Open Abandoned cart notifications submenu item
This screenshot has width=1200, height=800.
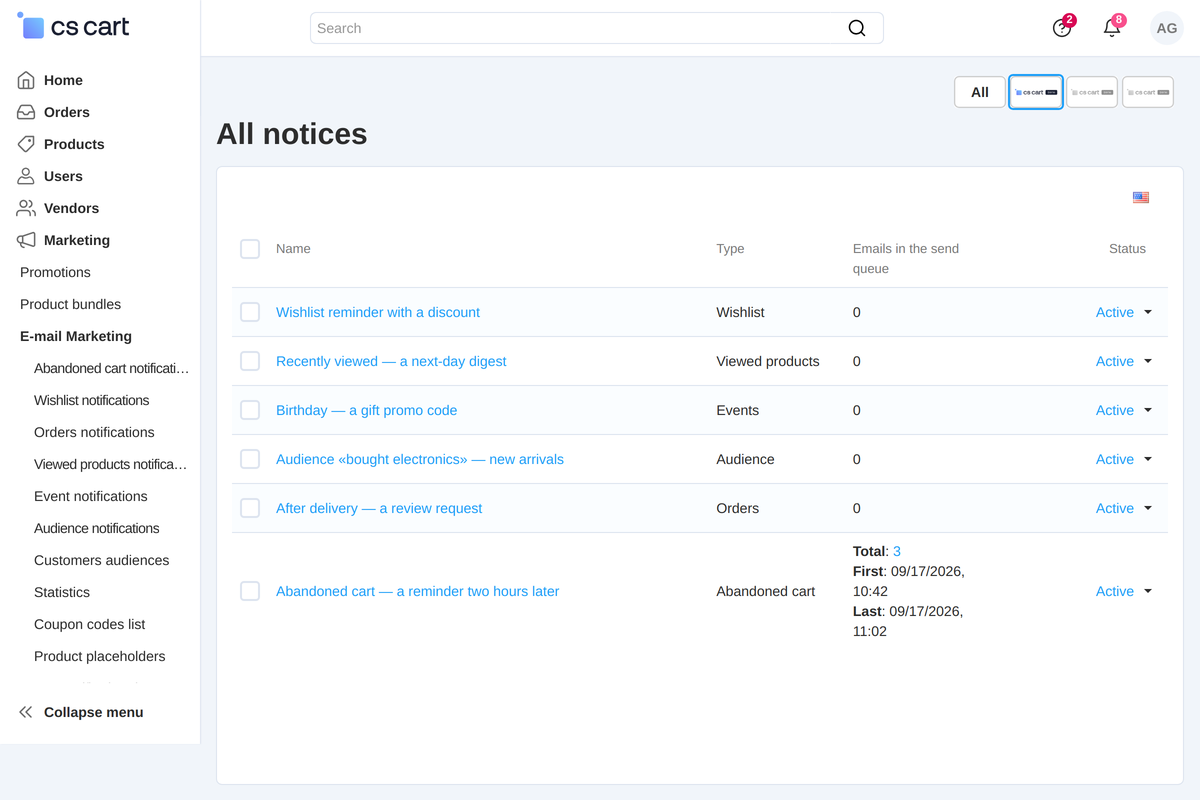tap(111, 368)
